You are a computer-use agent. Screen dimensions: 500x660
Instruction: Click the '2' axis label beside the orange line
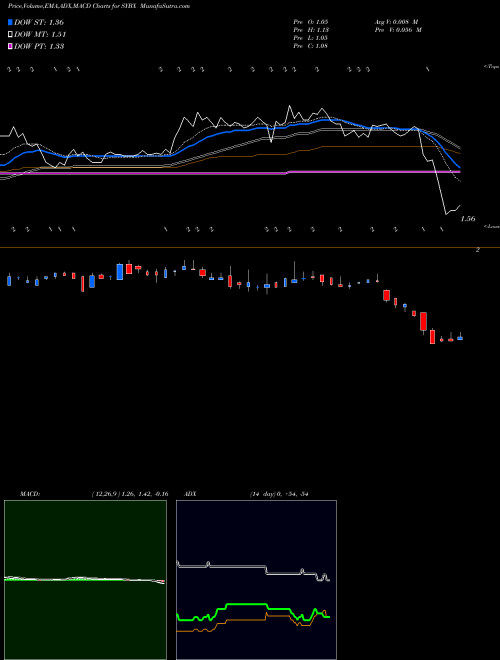(478, 250)
